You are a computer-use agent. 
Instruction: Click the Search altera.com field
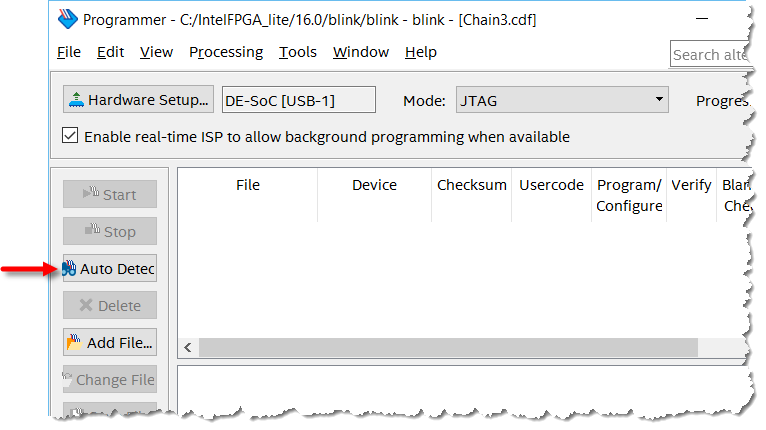(x=709, y=54)
